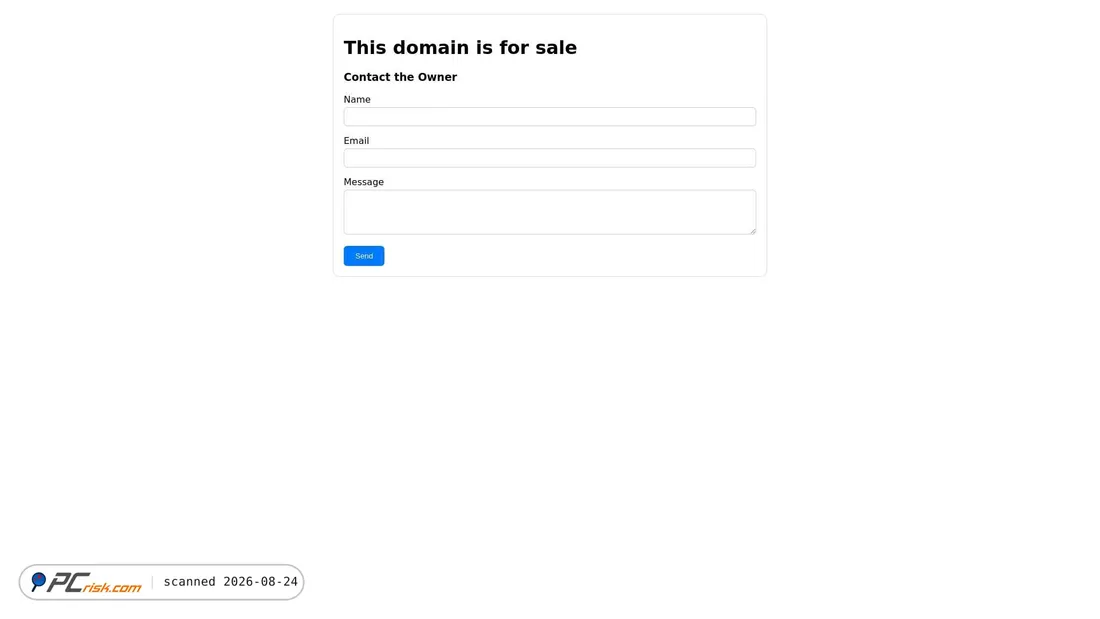1100x619 pixels.
Task: Click the orange 'risk.com' logo text
Action: (112, 587)
